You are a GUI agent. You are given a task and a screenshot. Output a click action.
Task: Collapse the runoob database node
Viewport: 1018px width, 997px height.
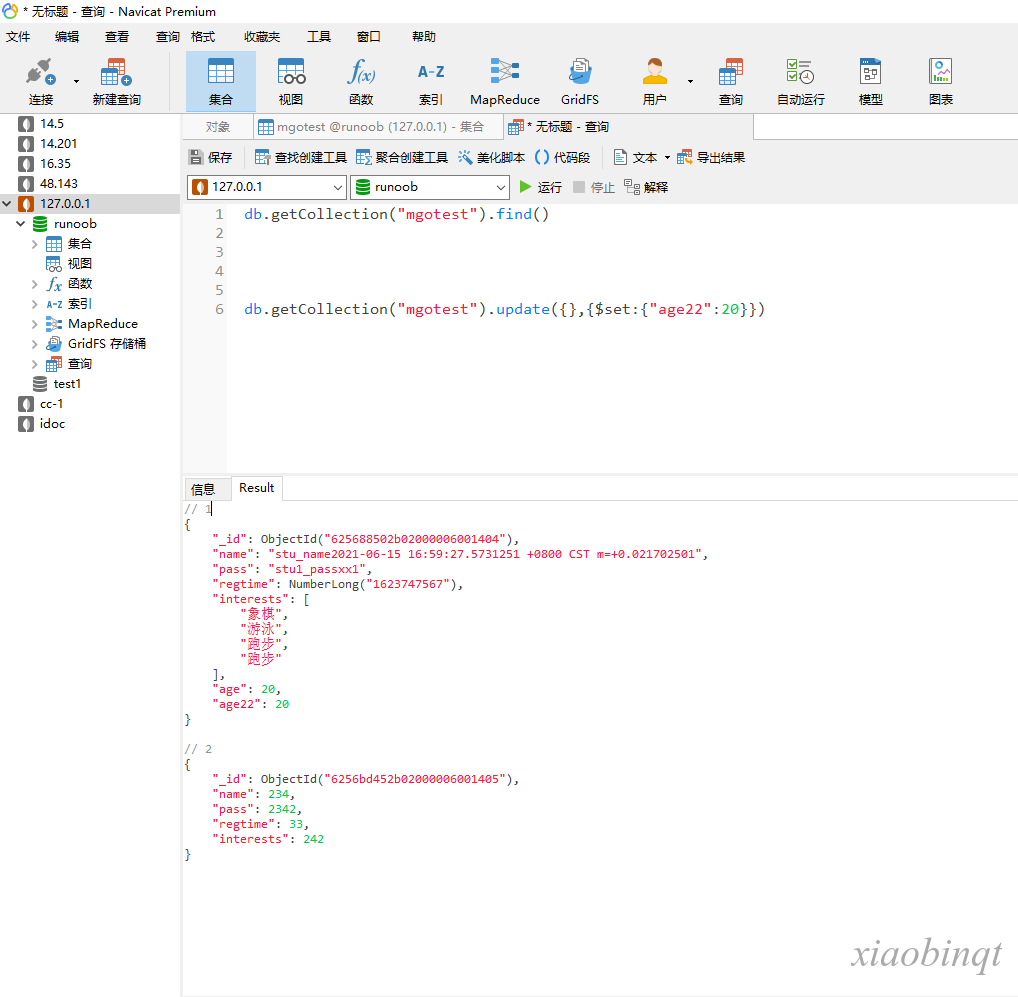tap(21, 224)
